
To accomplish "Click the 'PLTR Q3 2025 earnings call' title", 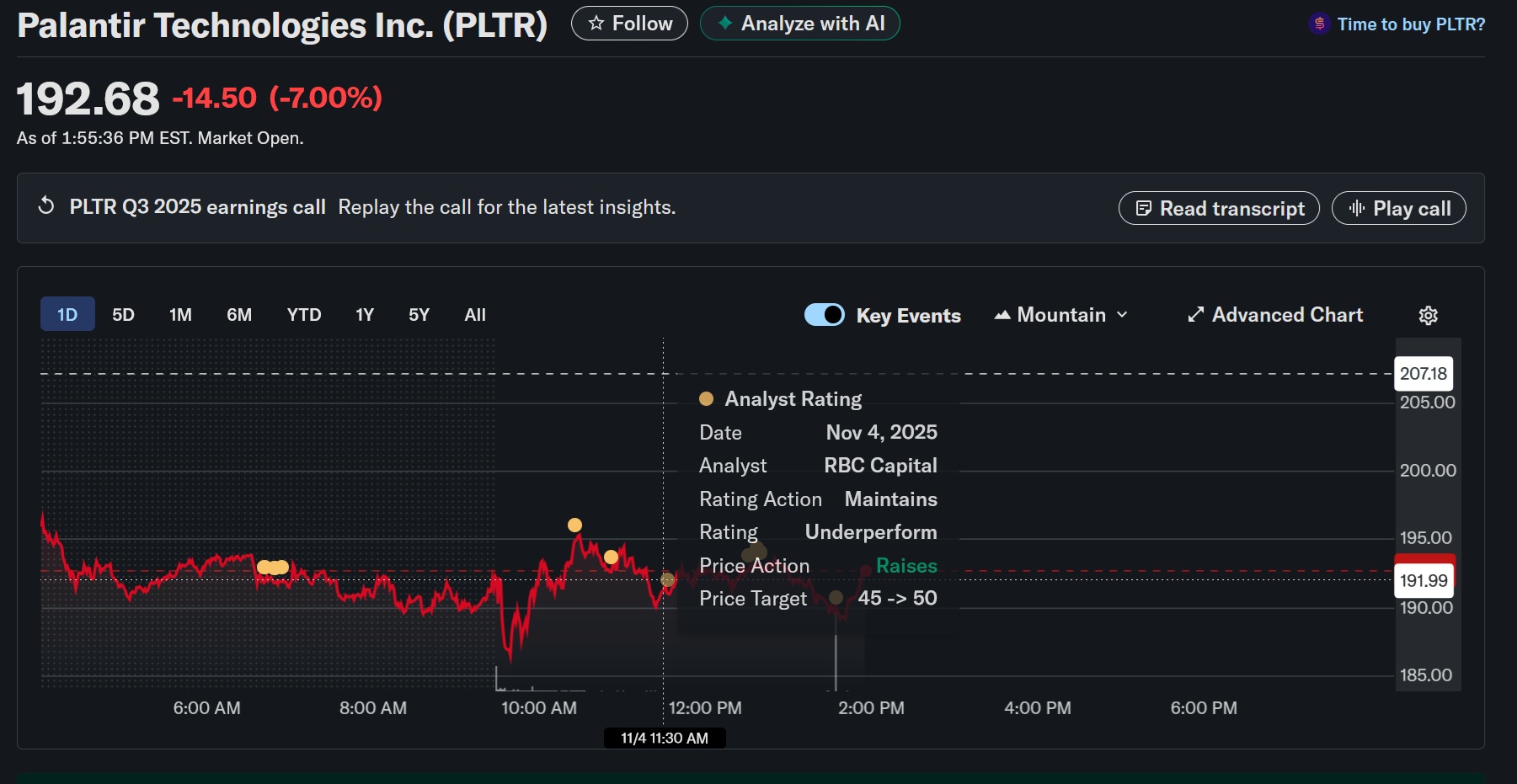I will (198, 207).
